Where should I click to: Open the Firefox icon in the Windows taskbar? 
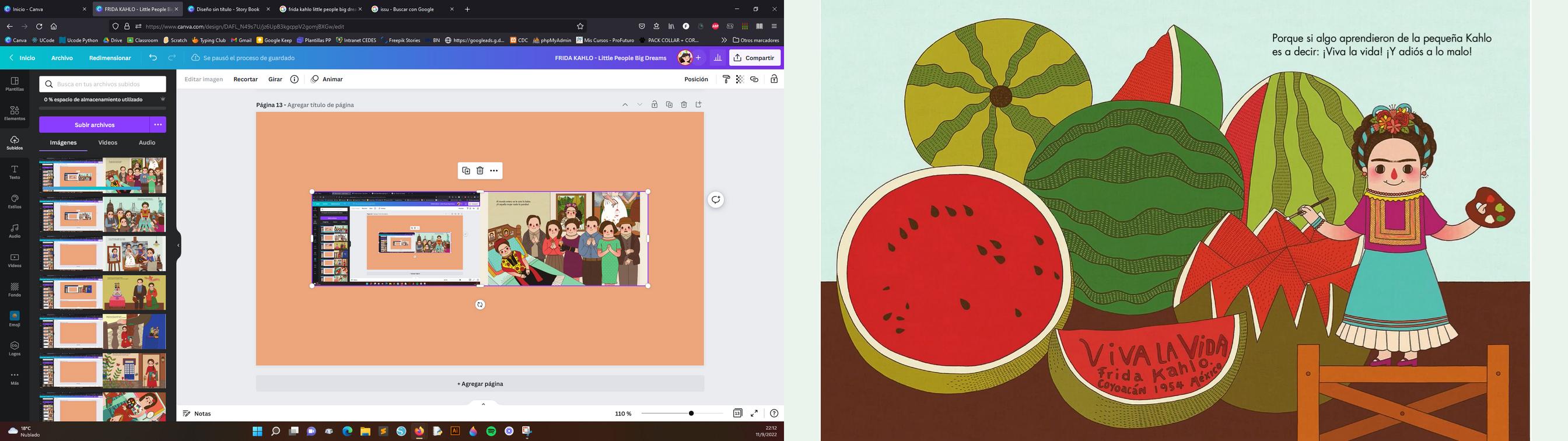pos(419,431)
